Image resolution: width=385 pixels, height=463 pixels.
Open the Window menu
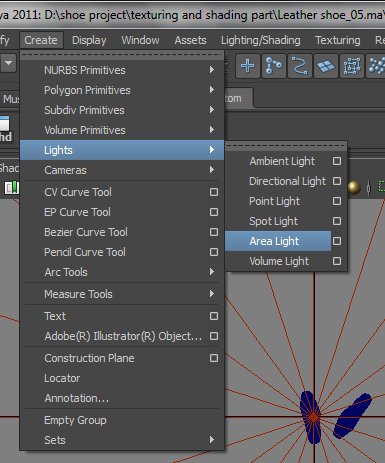coord(140,40)
